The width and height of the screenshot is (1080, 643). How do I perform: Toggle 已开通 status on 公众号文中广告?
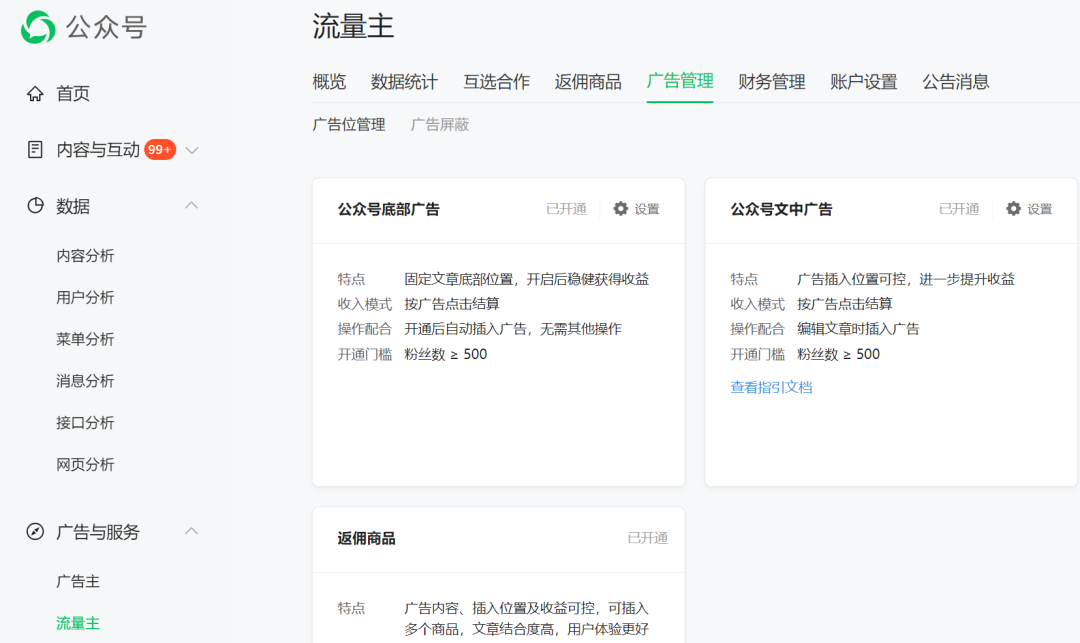pyautogui.click(x=959, y=209)
